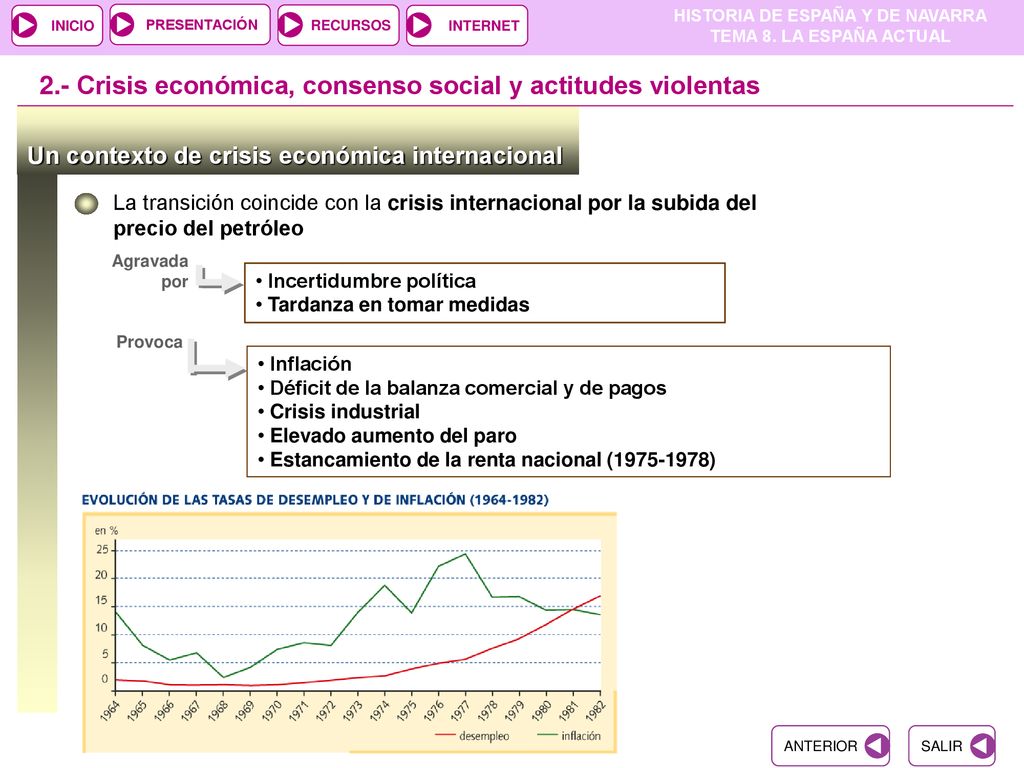Open the INICIO section label
Image resolution: width=1024 pixels, height=768 pixels.
(72, 25)
